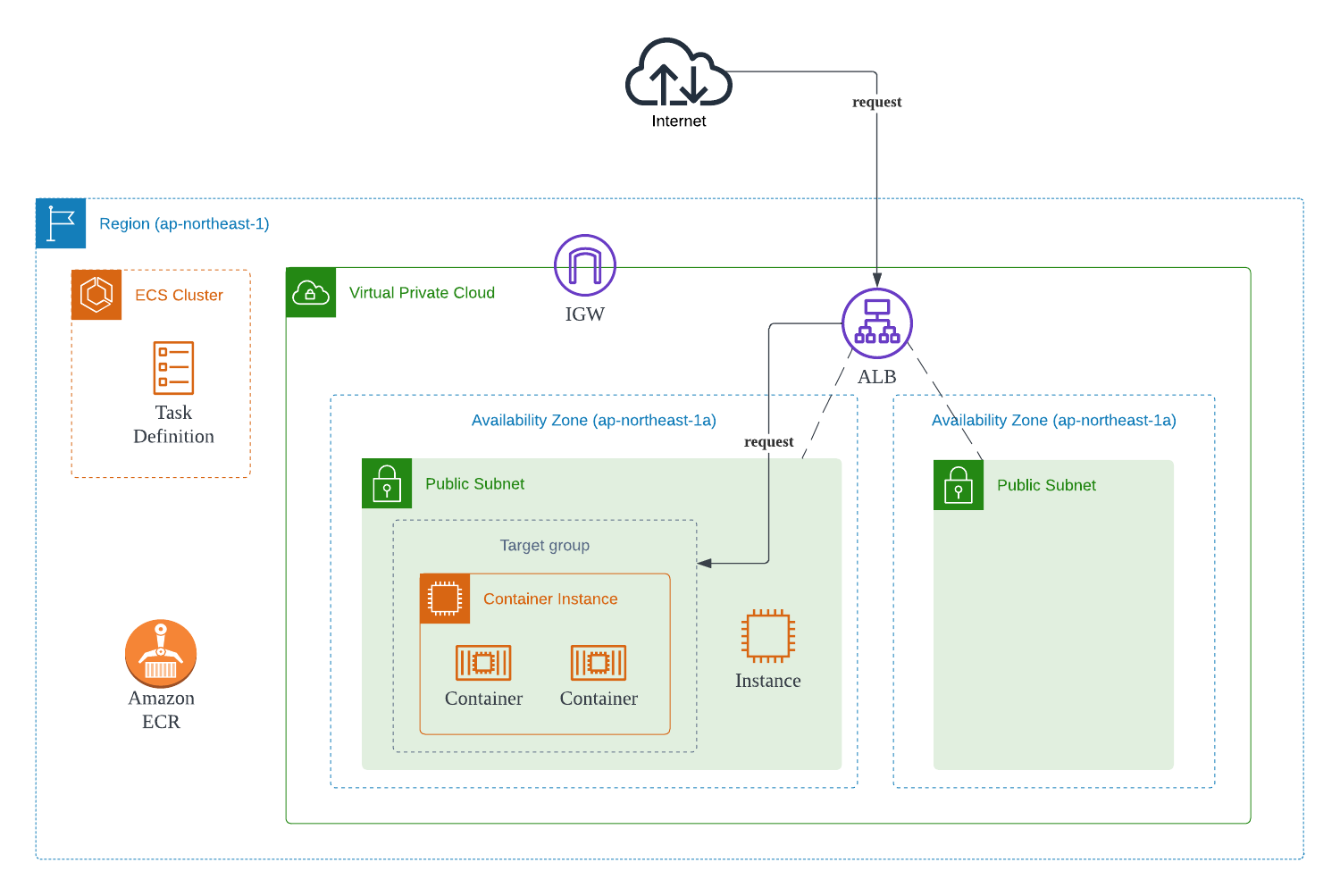Select the right Public Subnet lock icon
This screenshot has height=896, width=1340.
[x=959, y=485]
